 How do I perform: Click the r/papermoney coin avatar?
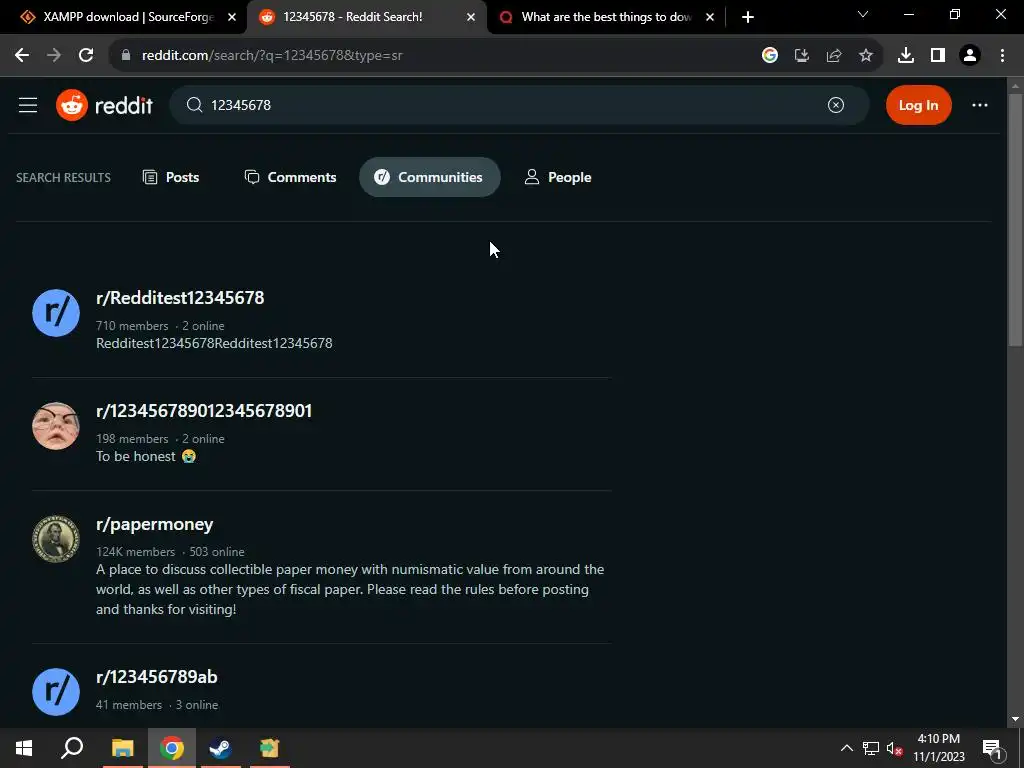coord(56,539)
